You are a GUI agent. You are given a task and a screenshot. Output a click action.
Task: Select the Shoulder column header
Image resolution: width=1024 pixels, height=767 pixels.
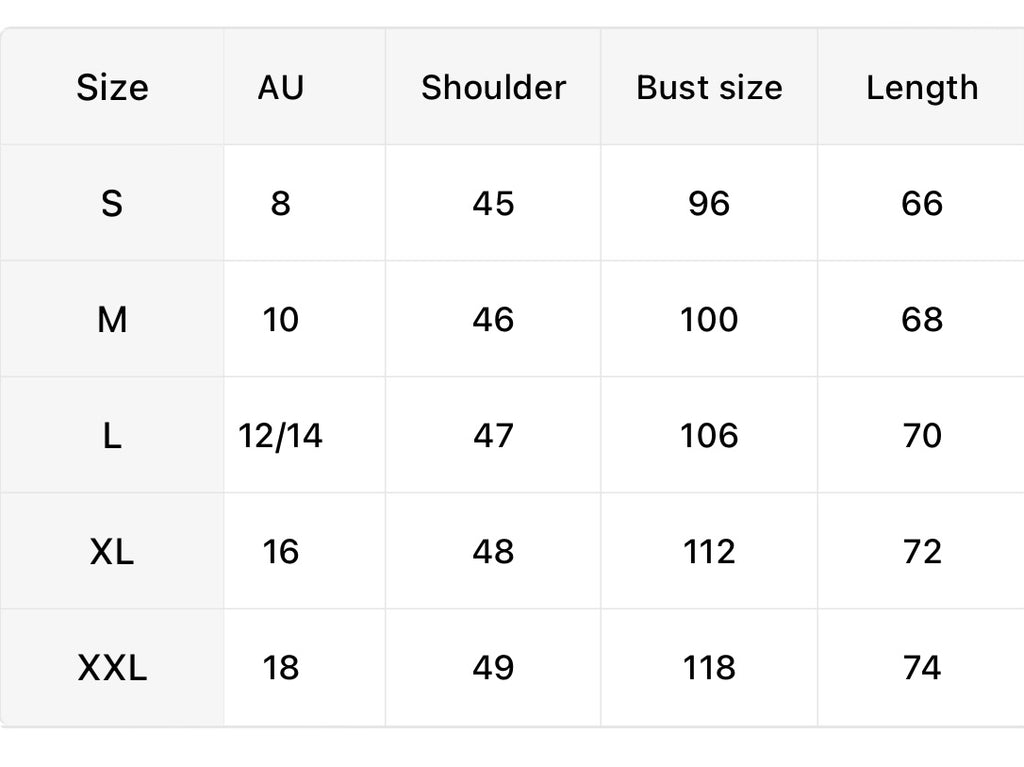point(493,88)
